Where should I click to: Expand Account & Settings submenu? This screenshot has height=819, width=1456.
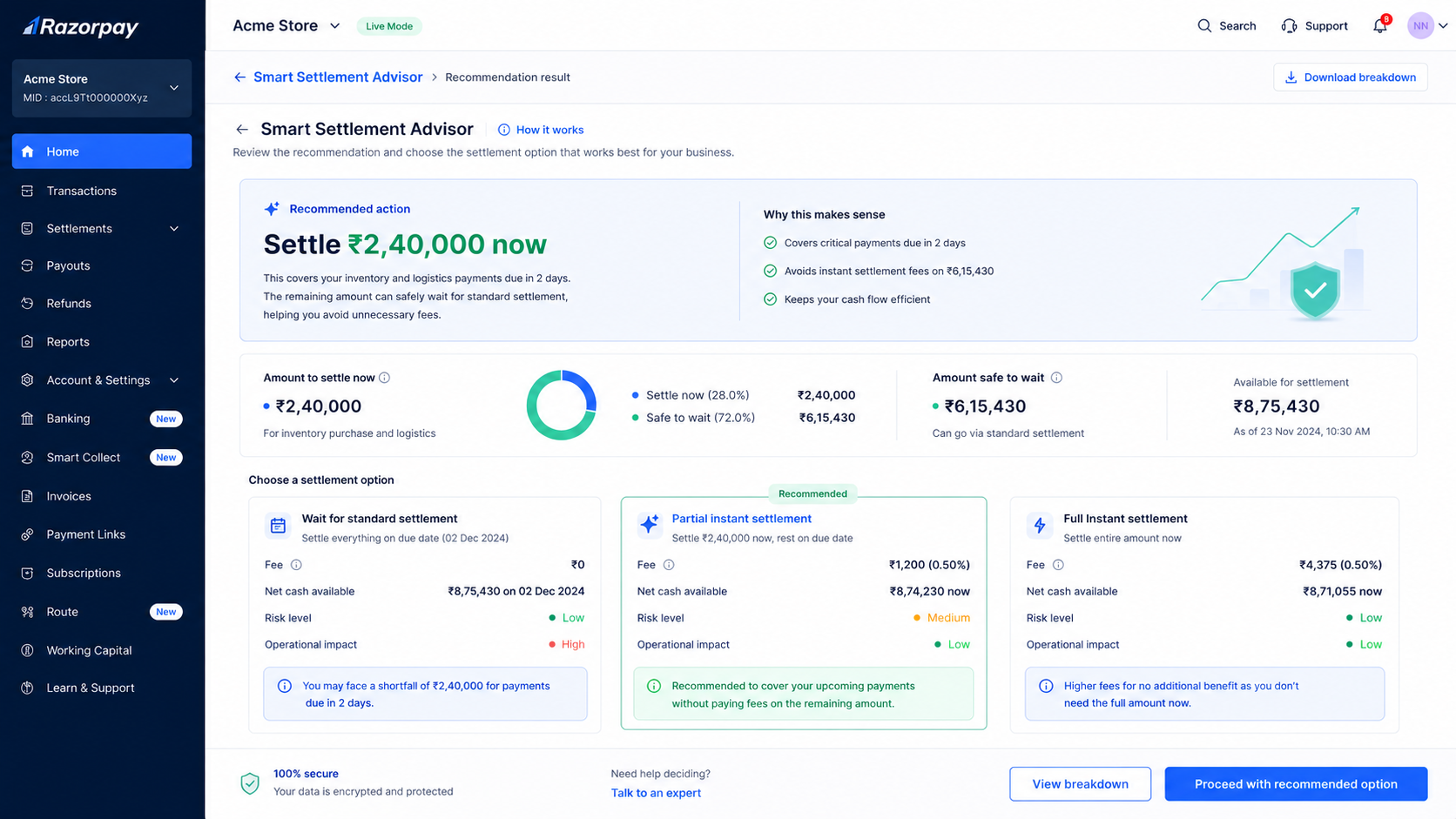coord(174,380)
